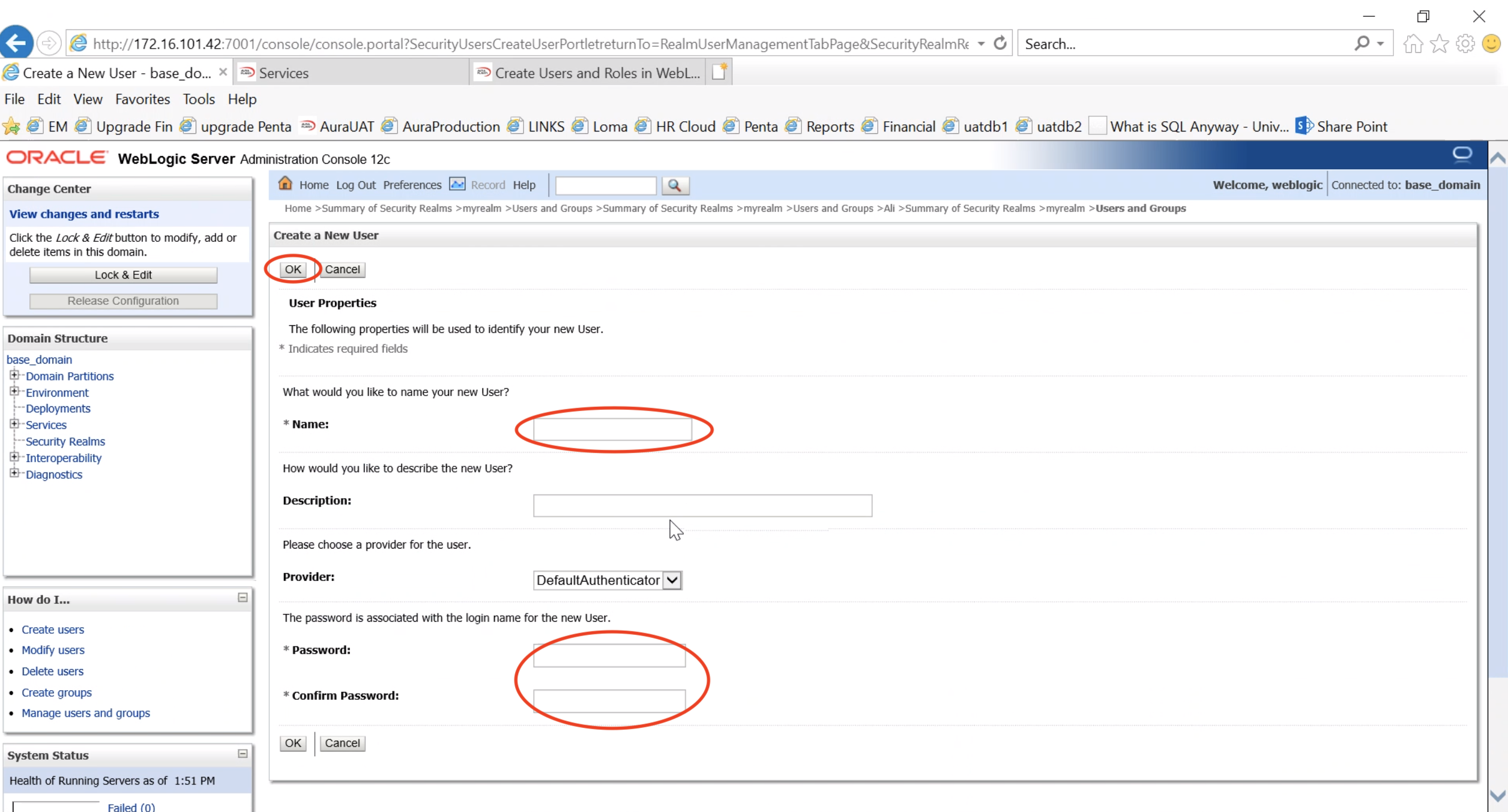Click the browser Forward arrow button
Screen dimensions: 1508x812
49,43
